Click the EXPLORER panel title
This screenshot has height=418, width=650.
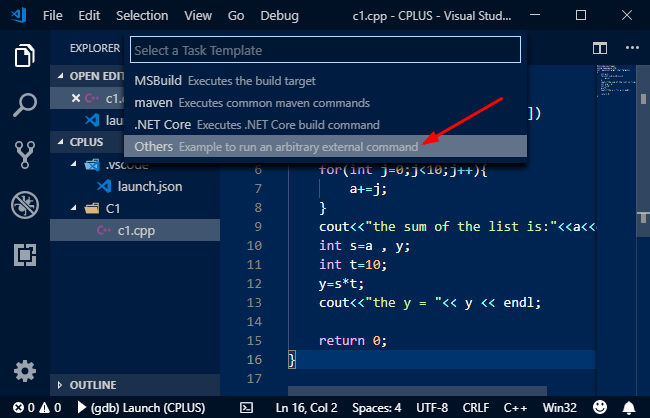coord(95,48)
